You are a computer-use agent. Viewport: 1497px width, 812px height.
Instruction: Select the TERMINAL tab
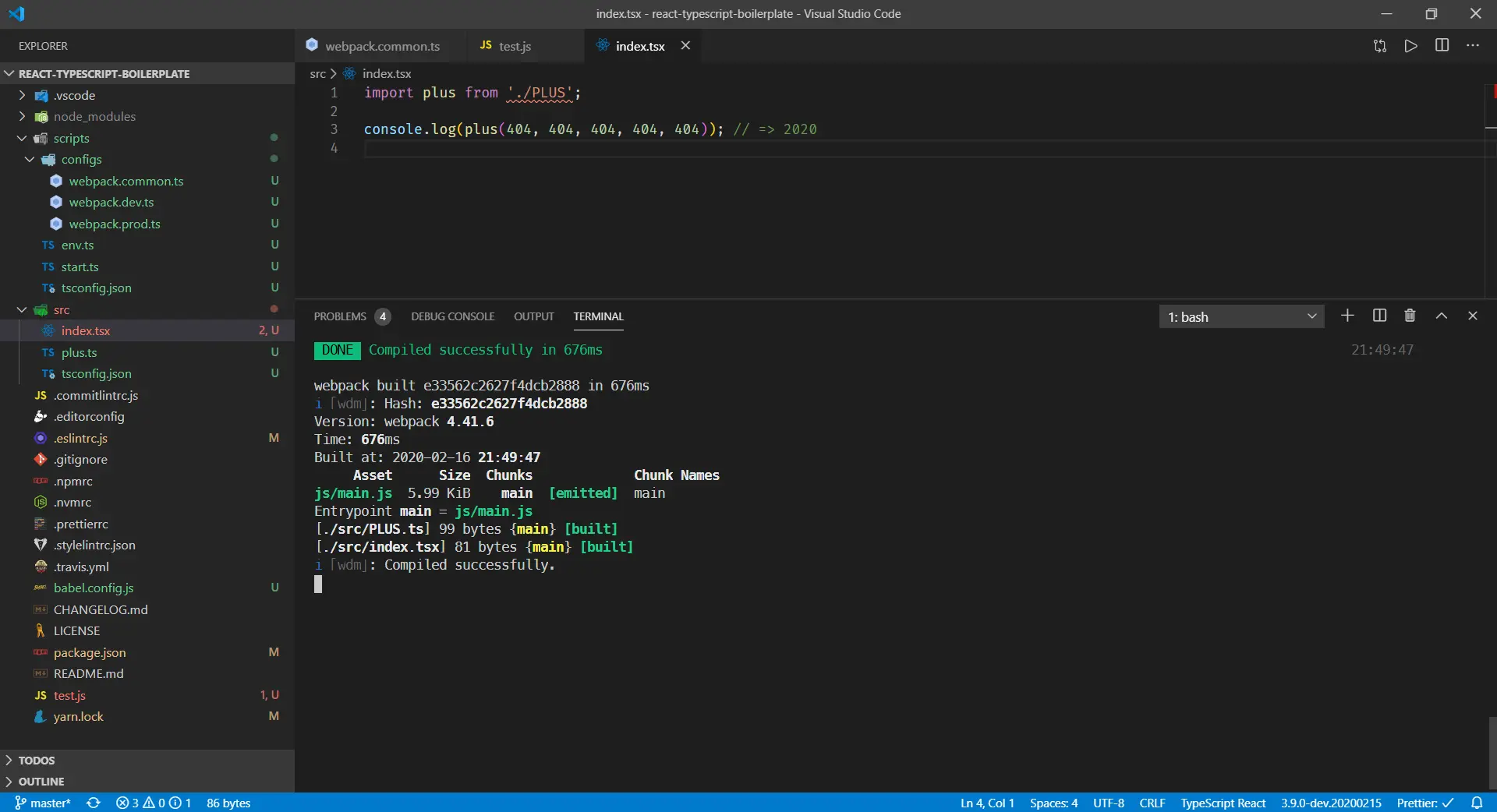click(x=599, y=316)
